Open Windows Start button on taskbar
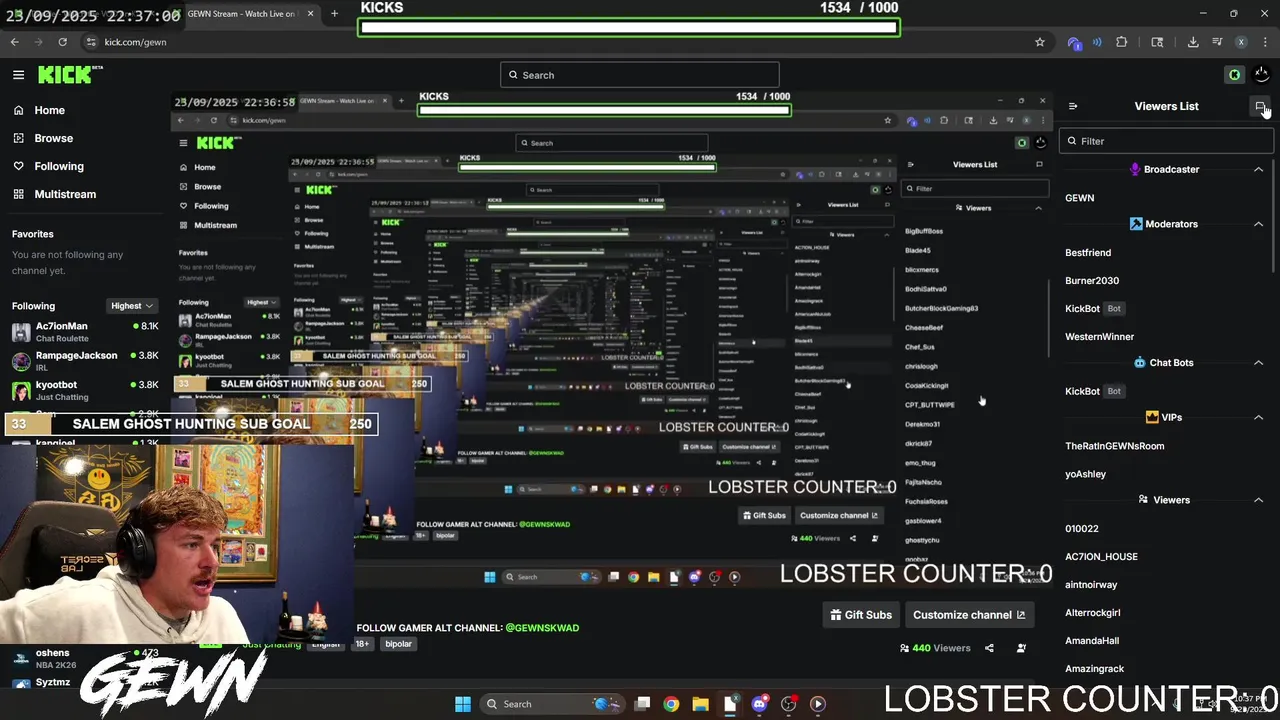1280x720 pixels. click(x=463, y=704)
